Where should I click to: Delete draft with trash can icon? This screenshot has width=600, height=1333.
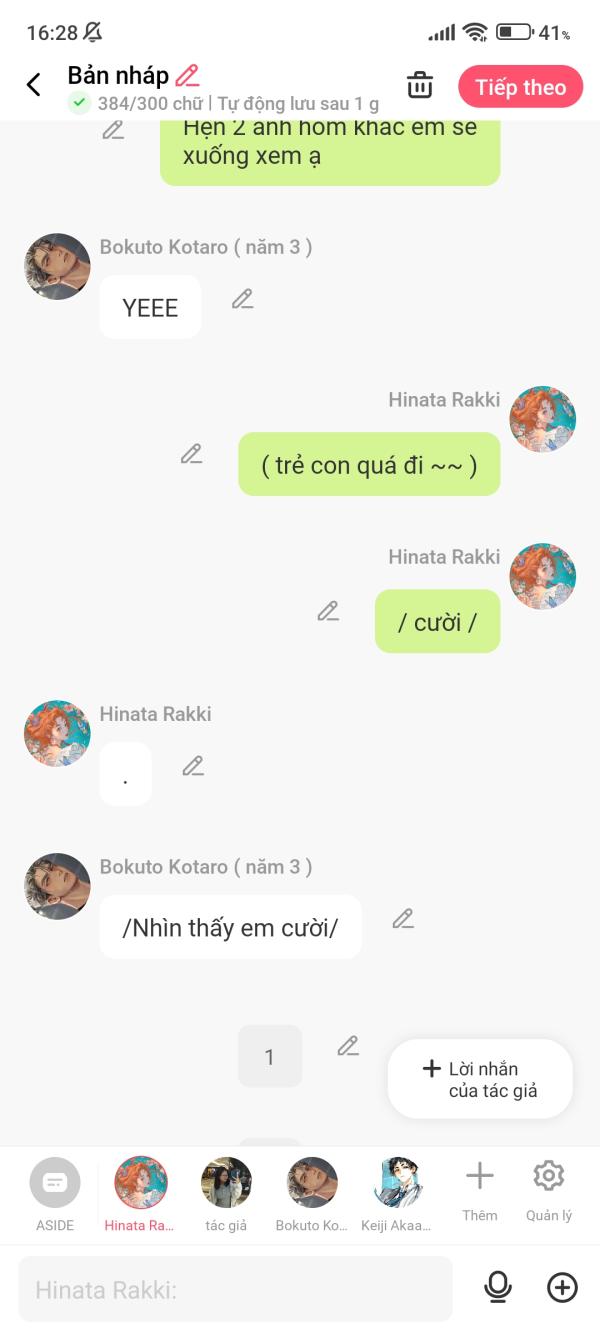tap(420, 86)
